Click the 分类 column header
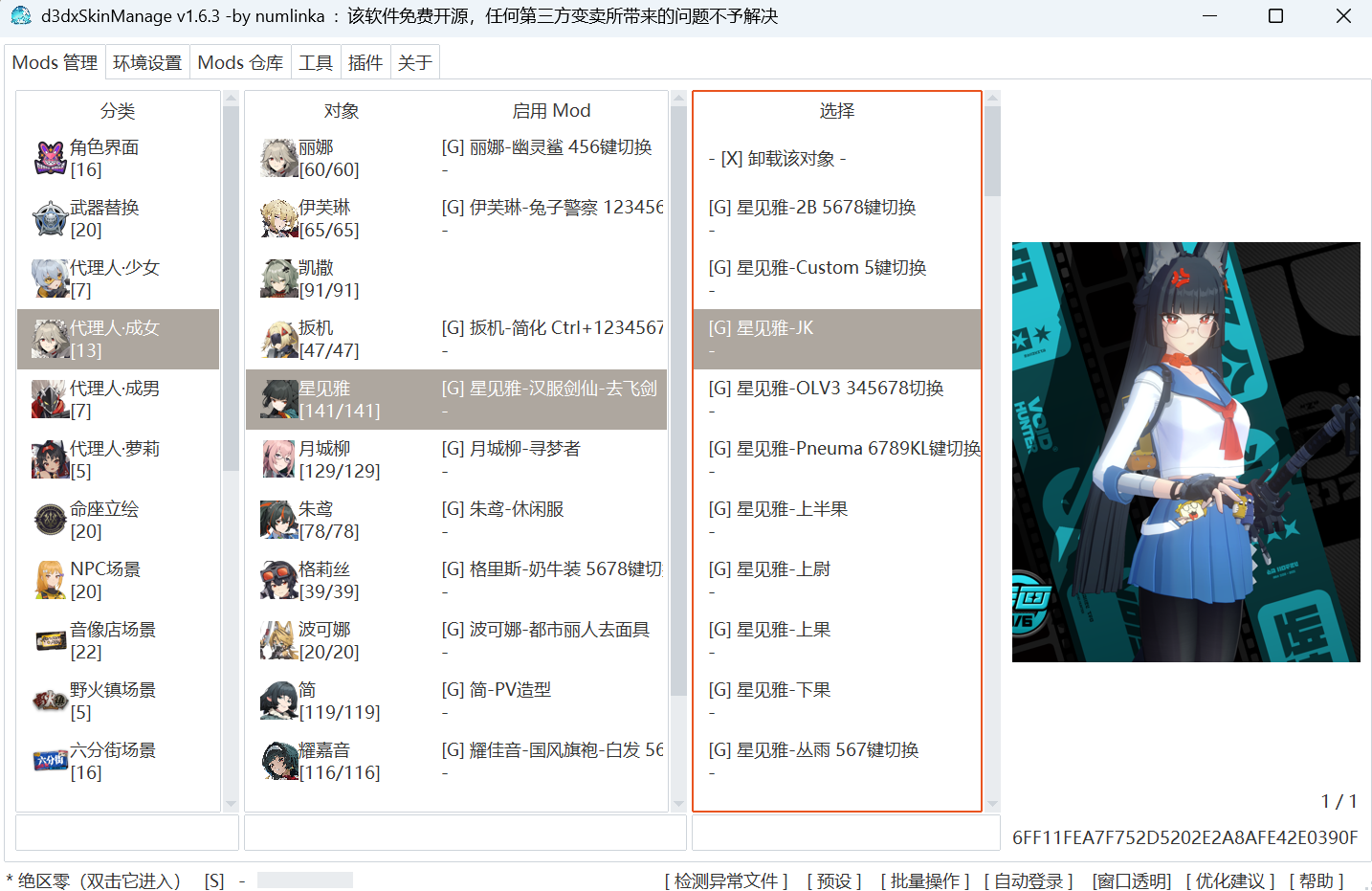1372x891 pixels. coord(118,111)
